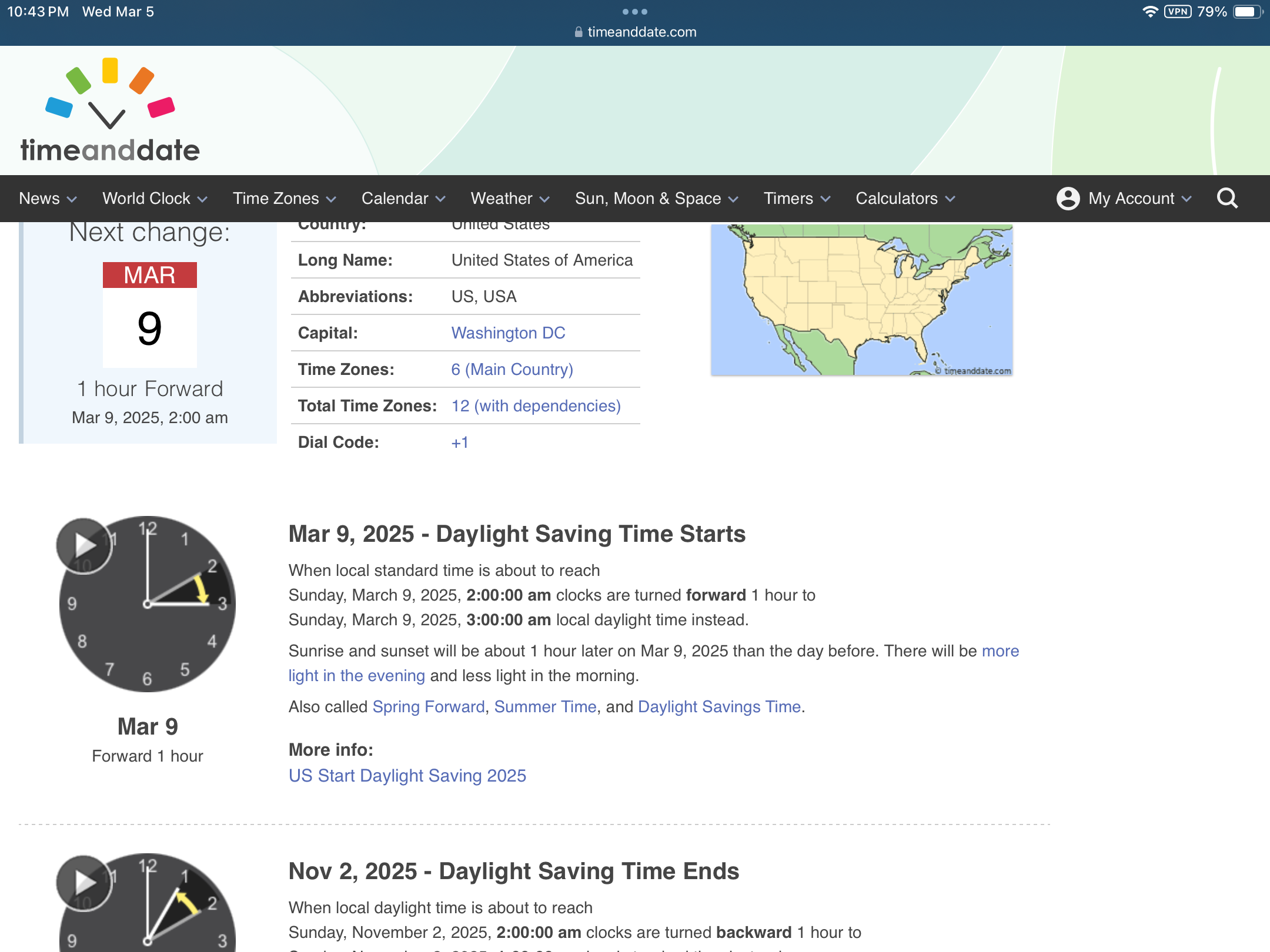Viewport: 1270px width, 952px height.
Task: Open the Time Zones menu
Action: coord(285,199)
